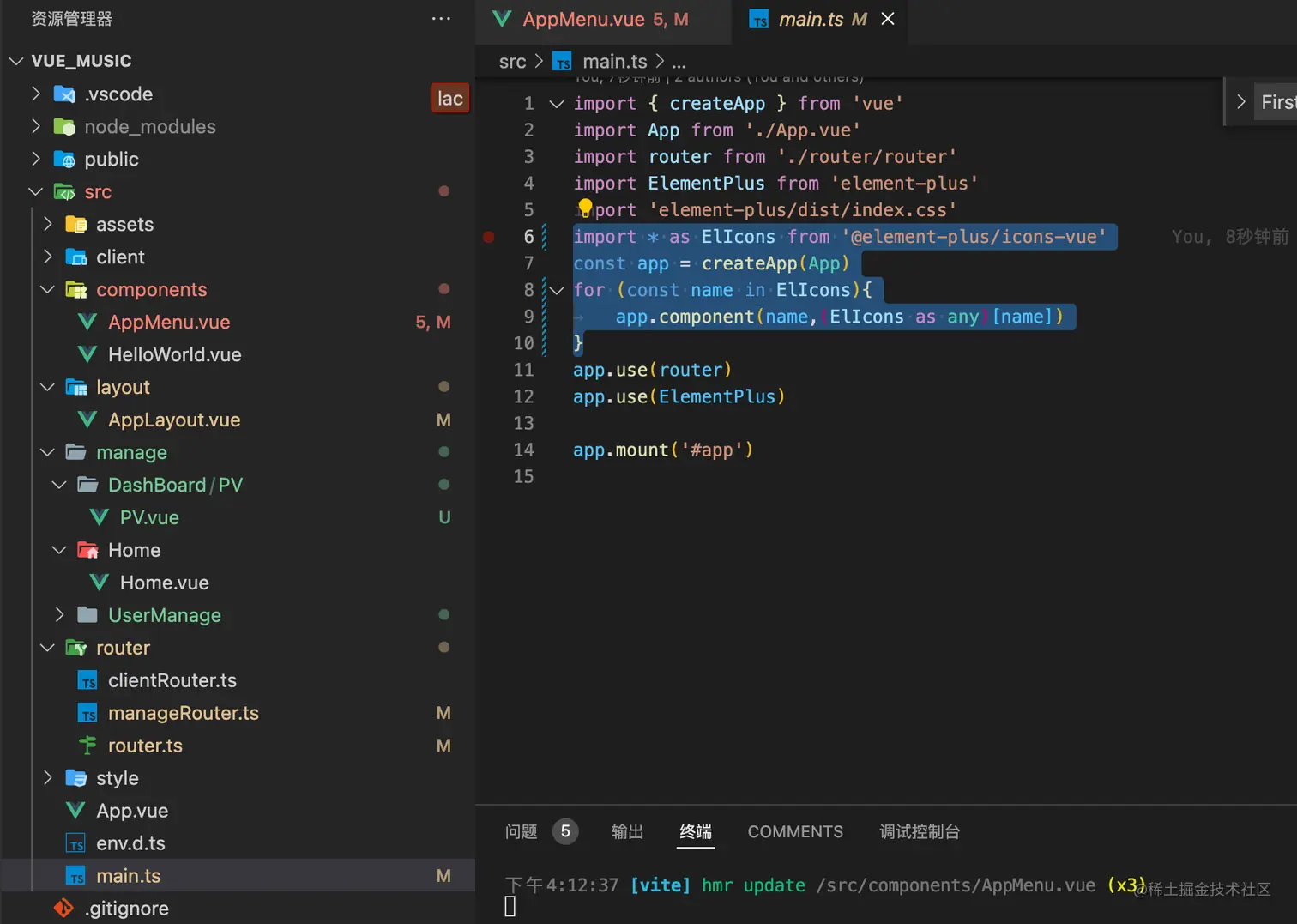Open the 调试控制台 debug console tab
This screenshot has width=1297, height=924.
(x=920, y=831)
